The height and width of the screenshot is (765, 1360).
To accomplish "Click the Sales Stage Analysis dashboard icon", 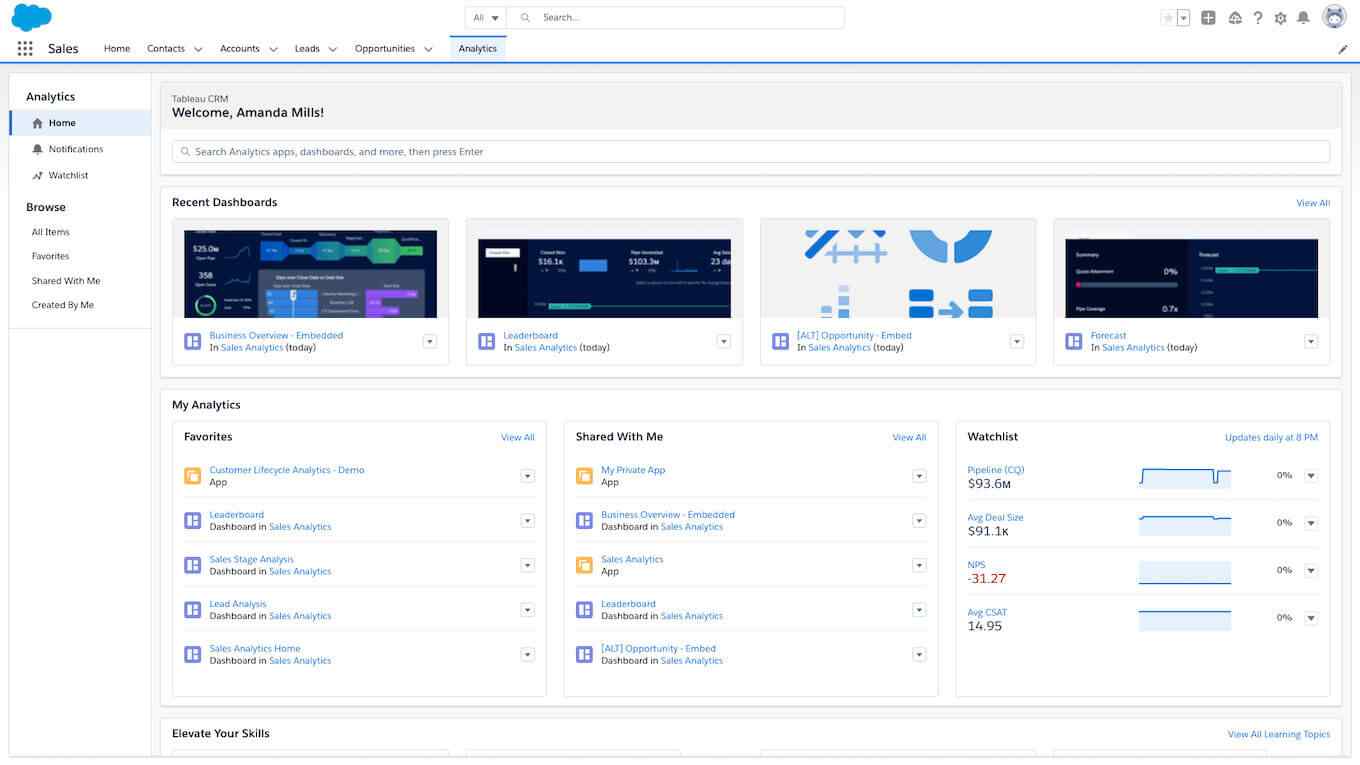I will [193, 565].
